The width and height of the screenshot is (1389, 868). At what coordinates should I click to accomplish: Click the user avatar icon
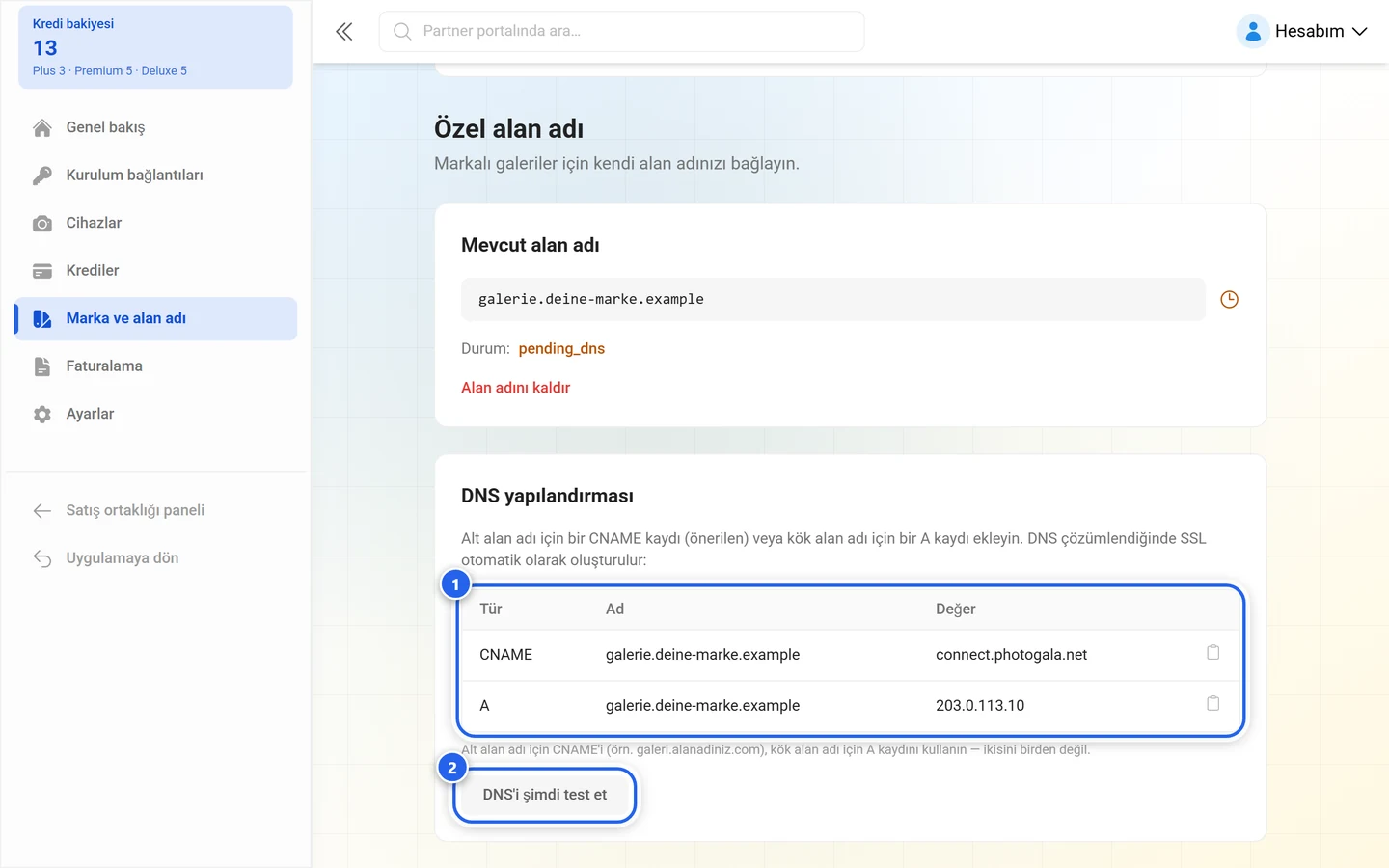pyautogui.click(x=1252, y=32)
